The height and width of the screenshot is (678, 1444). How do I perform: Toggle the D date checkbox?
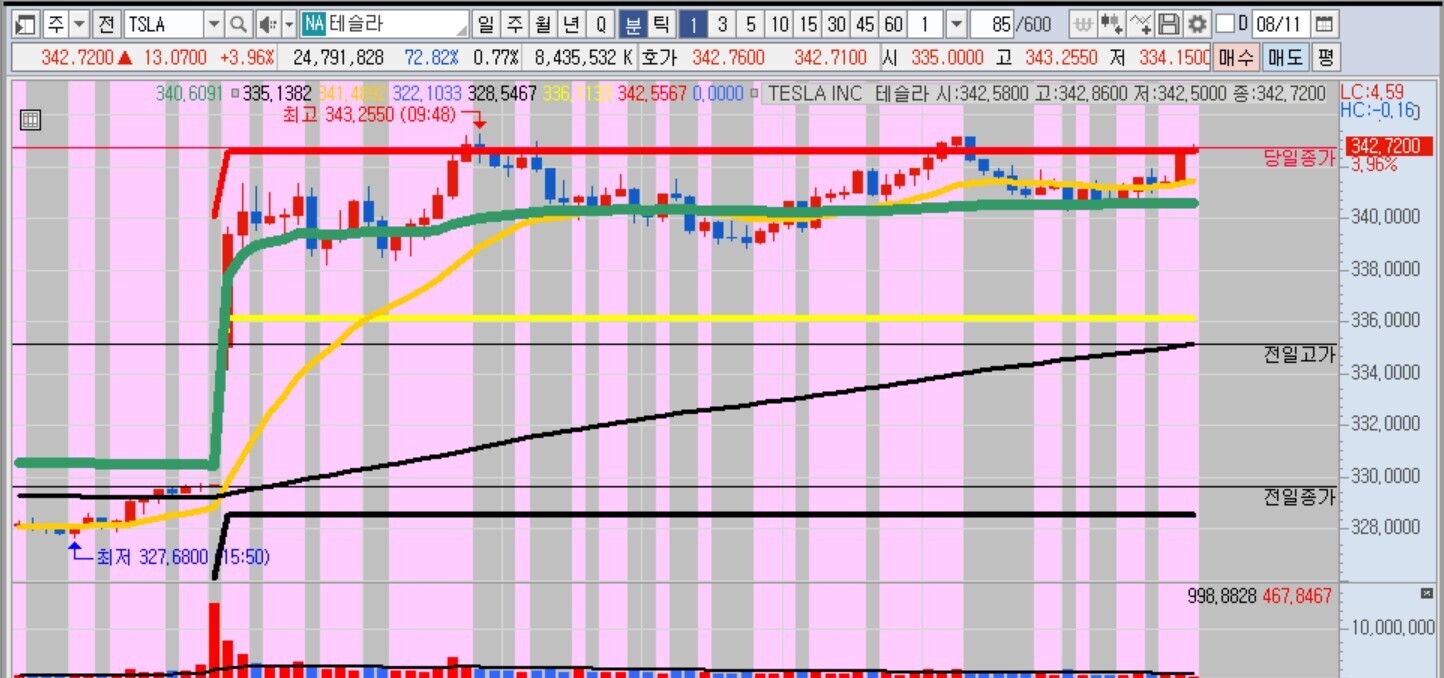1226,23
